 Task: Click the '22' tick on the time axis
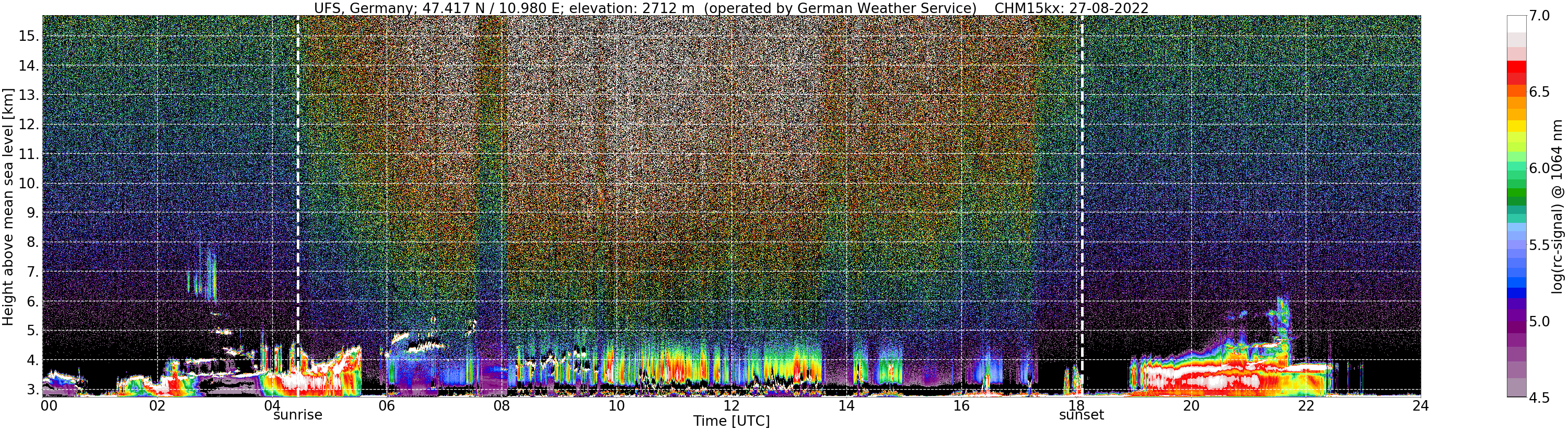click(1306, 405)
